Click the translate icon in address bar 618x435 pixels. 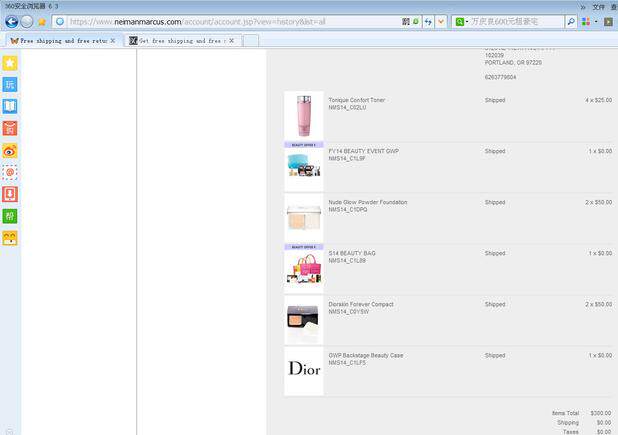pos(406,22)
